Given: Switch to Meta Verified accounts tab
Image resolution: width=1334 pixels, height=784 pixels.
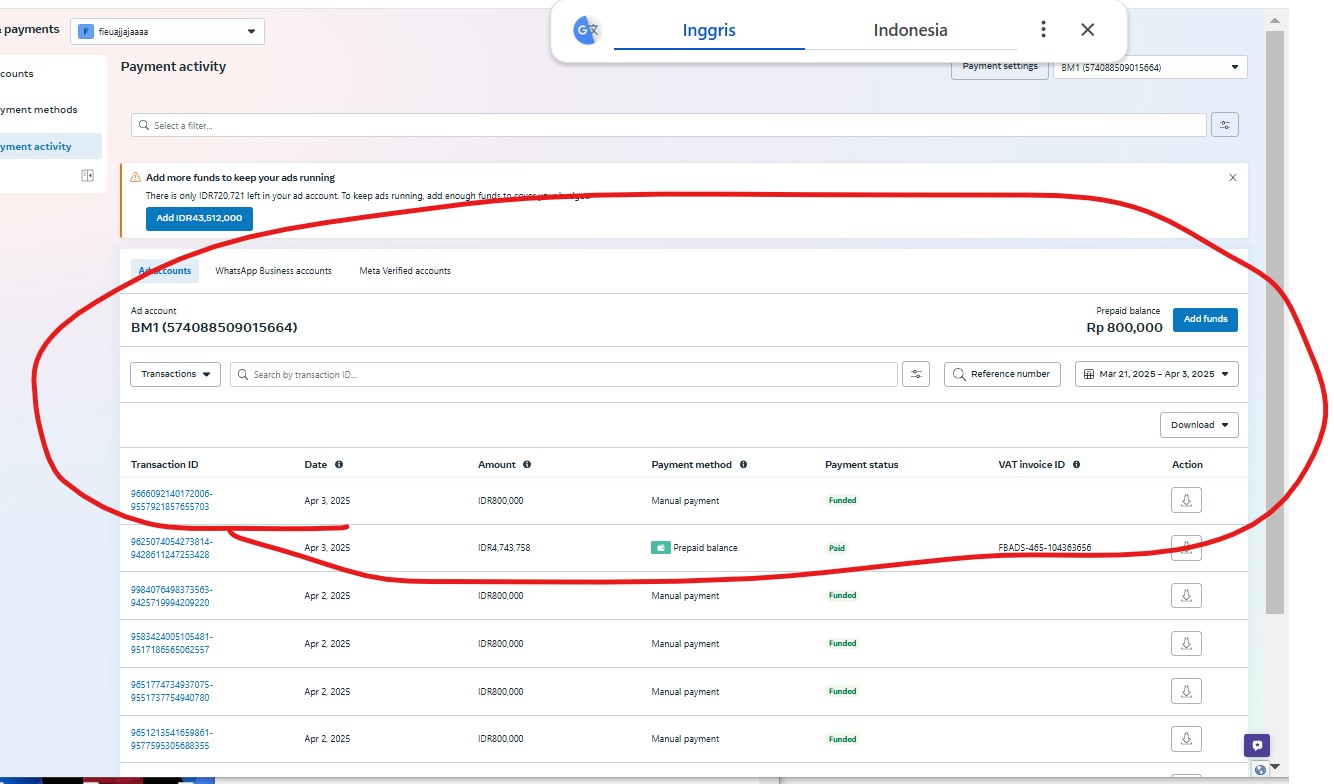Looking at the screenshot, I should 405,271.
